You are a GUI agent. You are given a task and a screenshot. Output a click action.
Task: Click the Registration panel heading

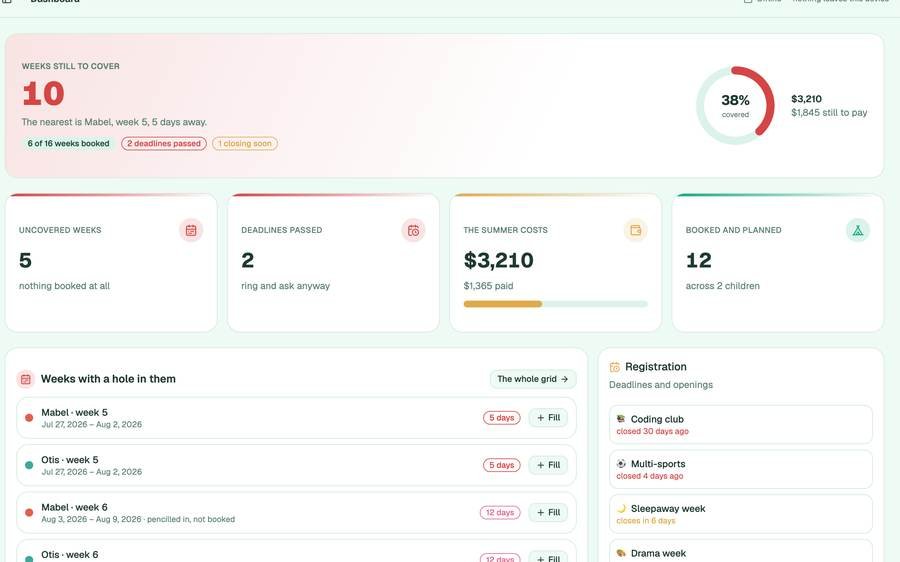pos(655,367)
